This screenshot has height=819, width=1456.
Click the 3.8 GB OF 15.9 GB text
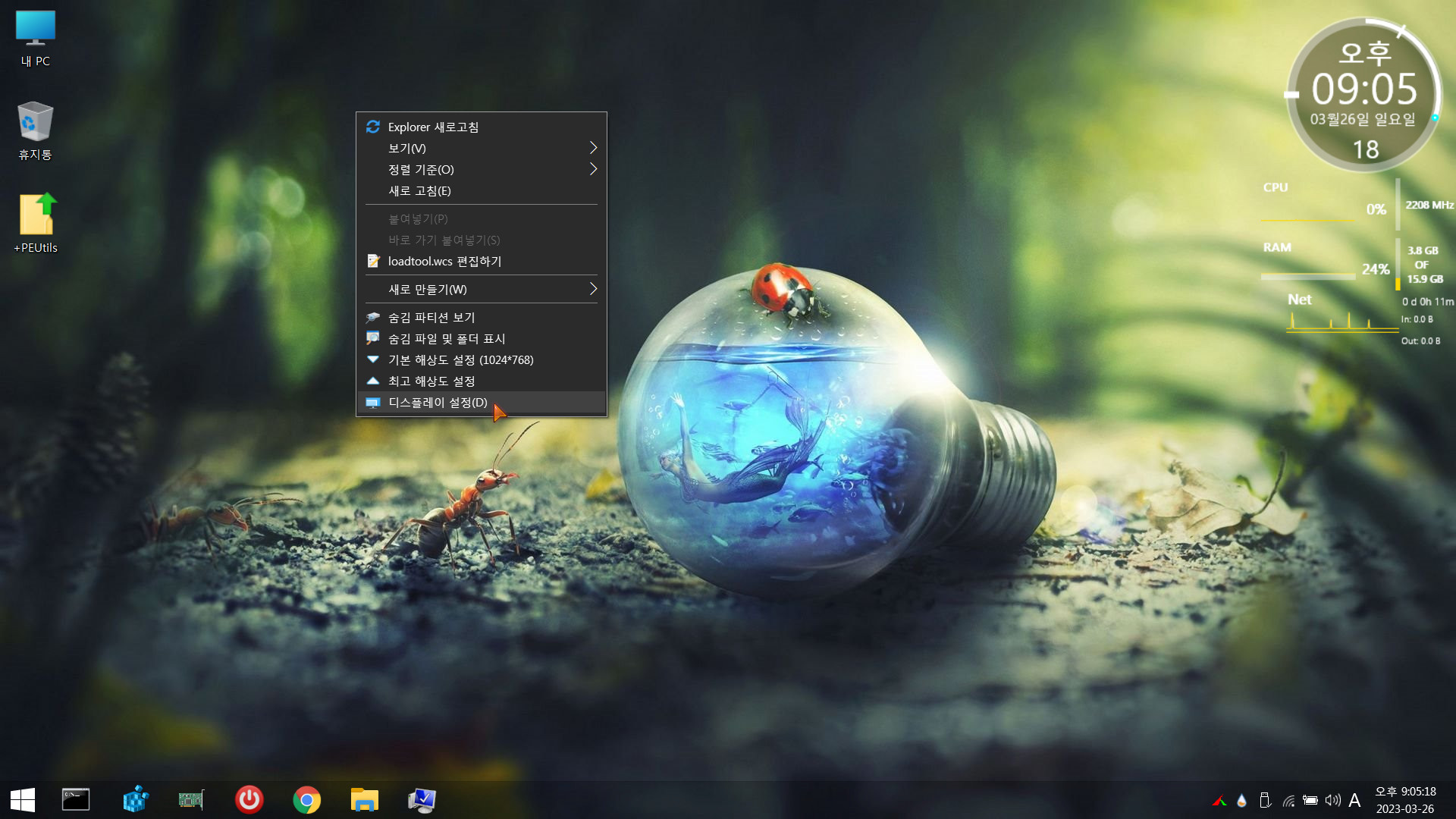point(1424,265)
